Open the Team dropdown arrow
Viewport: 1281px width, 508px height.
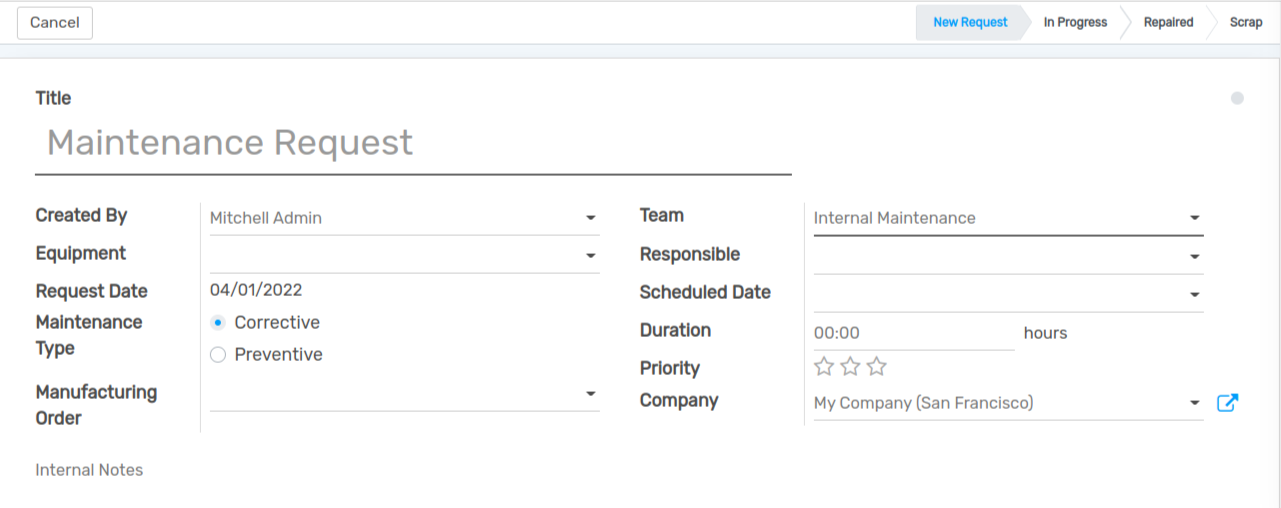(x=1194, y=218)
